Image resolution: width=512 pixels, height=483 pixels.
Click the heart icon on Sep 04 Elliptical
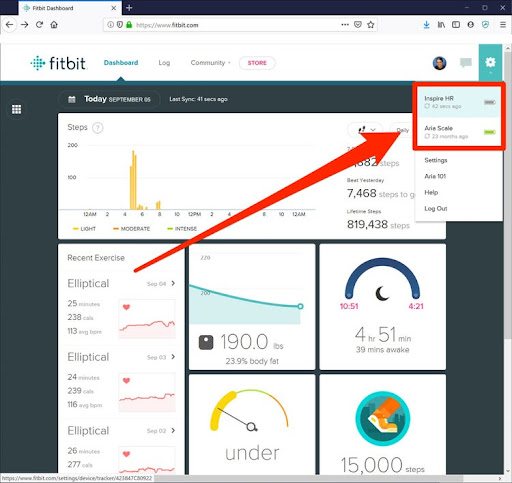pos(126,307)
